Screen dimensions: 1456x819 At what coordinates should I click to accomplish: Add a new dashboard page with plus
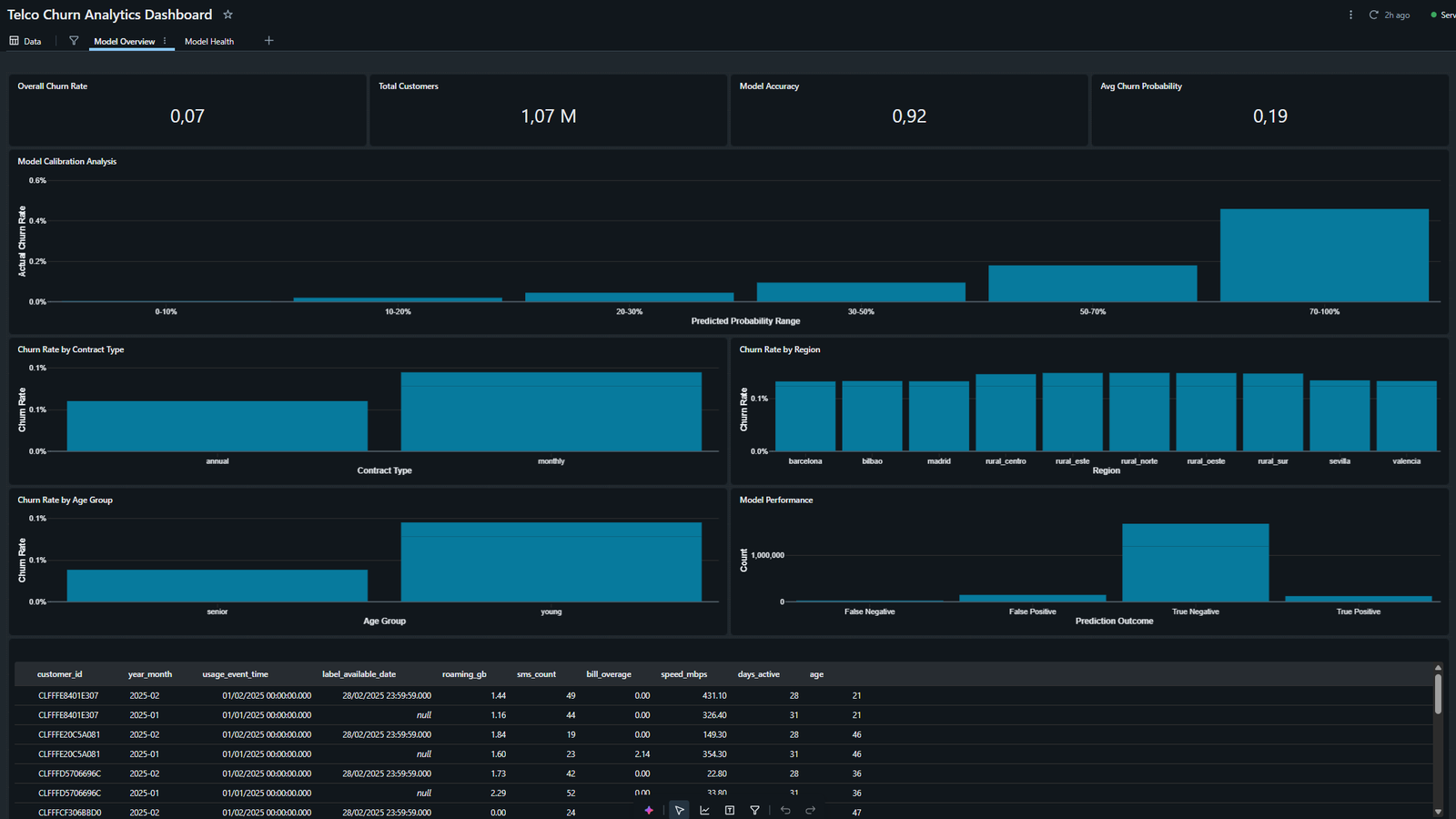268,41
